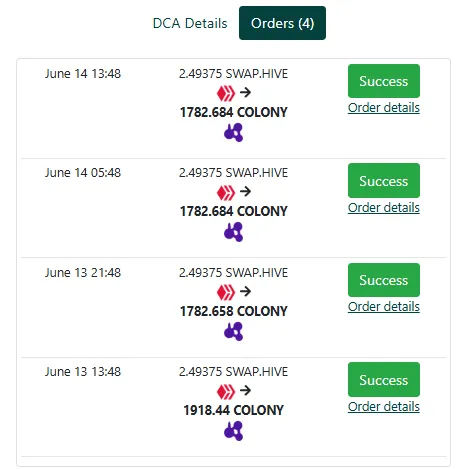Click Success button for June 13 21:48 order
The image size is (463, 469).
point(384,280)
